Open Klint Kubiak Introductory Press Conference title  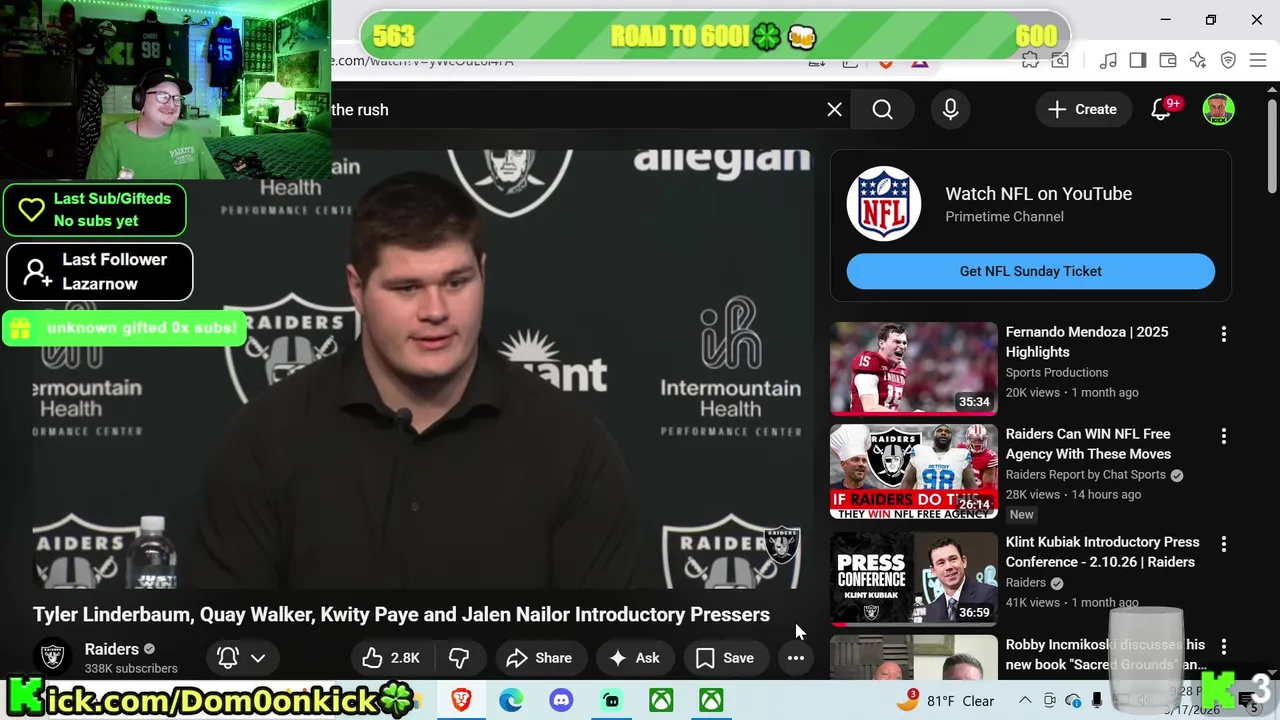[1103, 552]
